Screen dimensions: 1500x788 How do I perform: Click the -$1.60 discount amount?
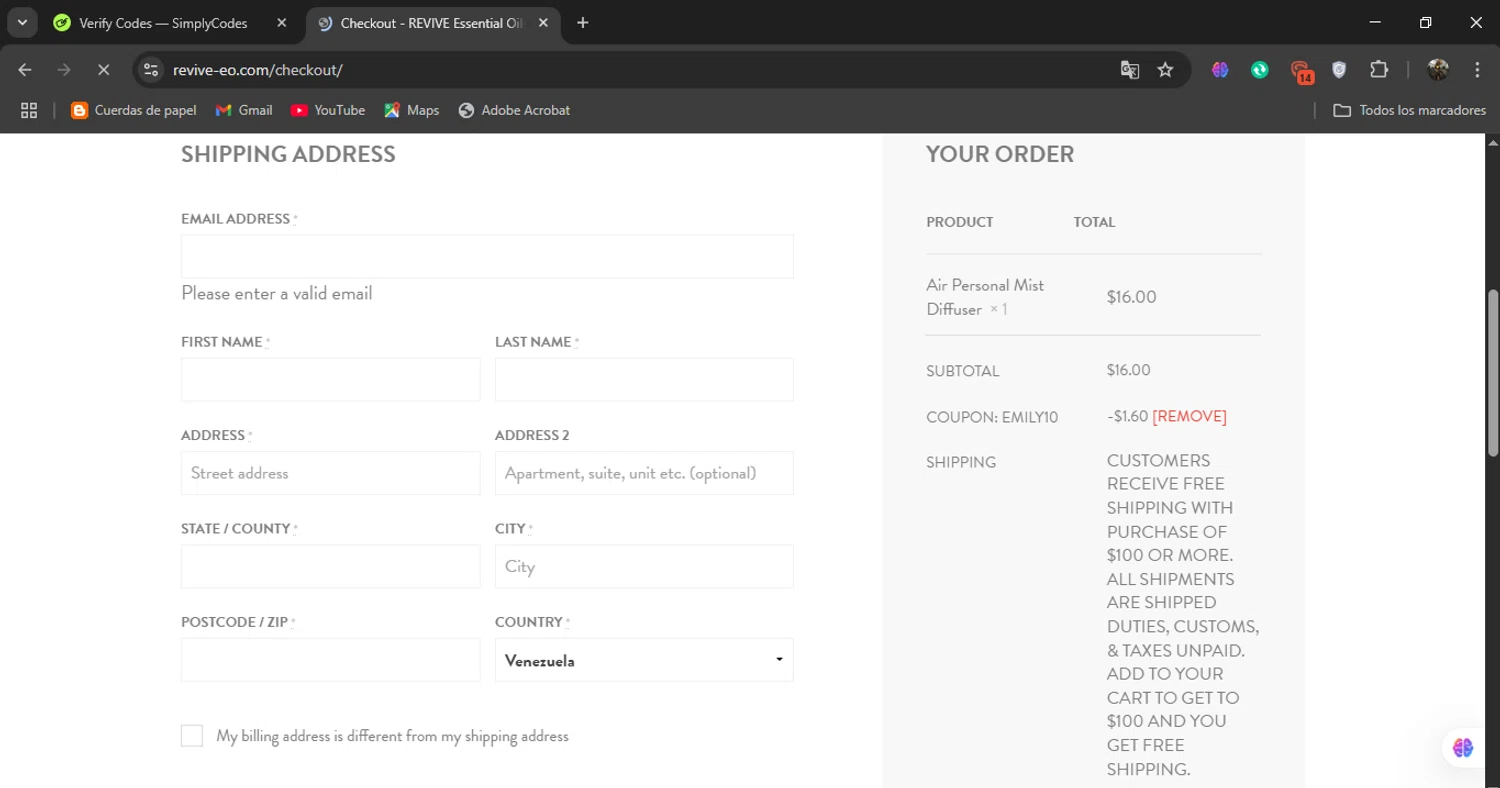click(1127, 416)
